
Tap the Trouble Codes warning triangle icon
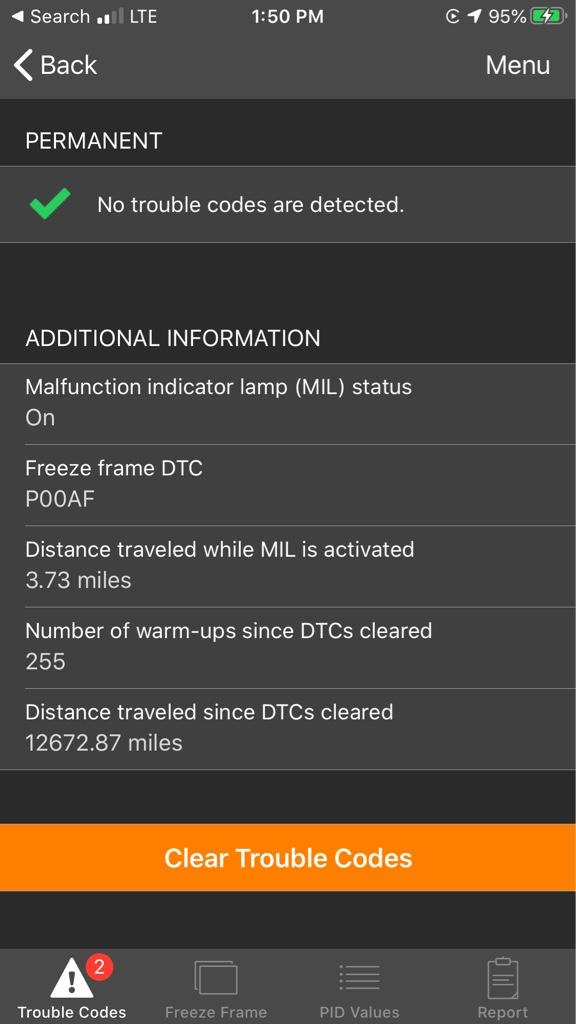[72, 979]
